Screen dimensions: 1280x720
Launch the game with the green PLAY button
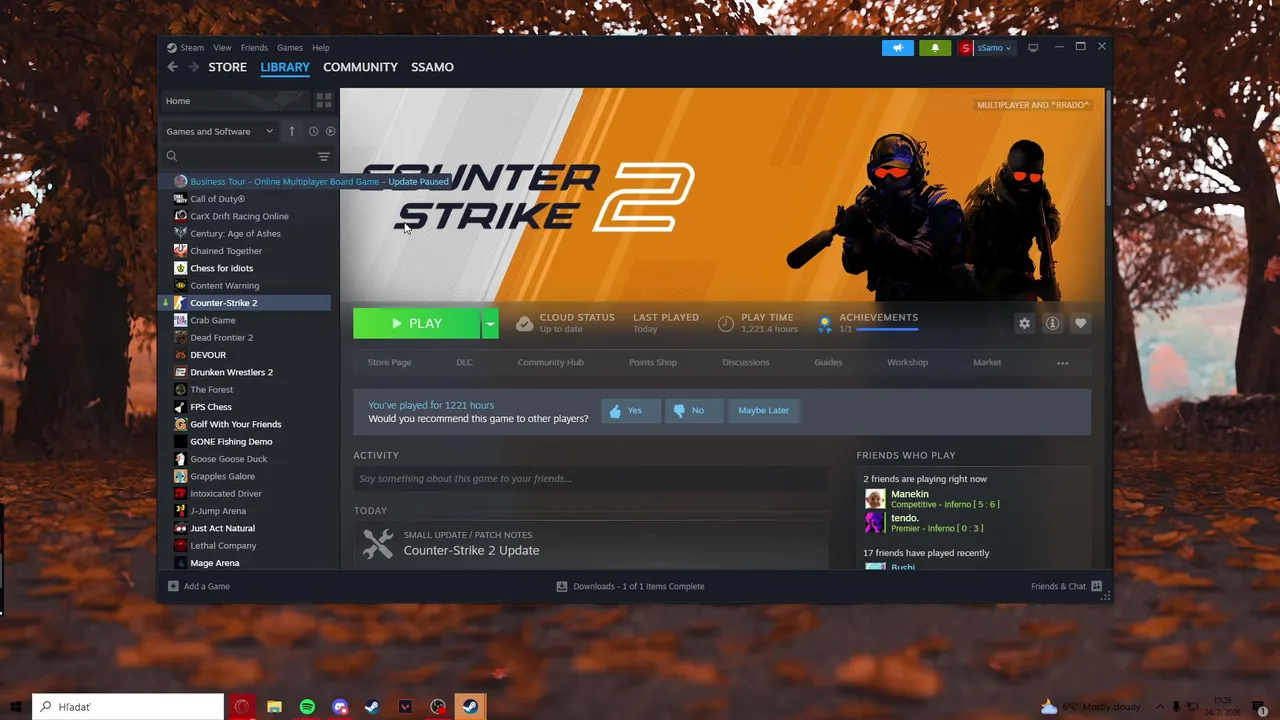tap(417, 323)
